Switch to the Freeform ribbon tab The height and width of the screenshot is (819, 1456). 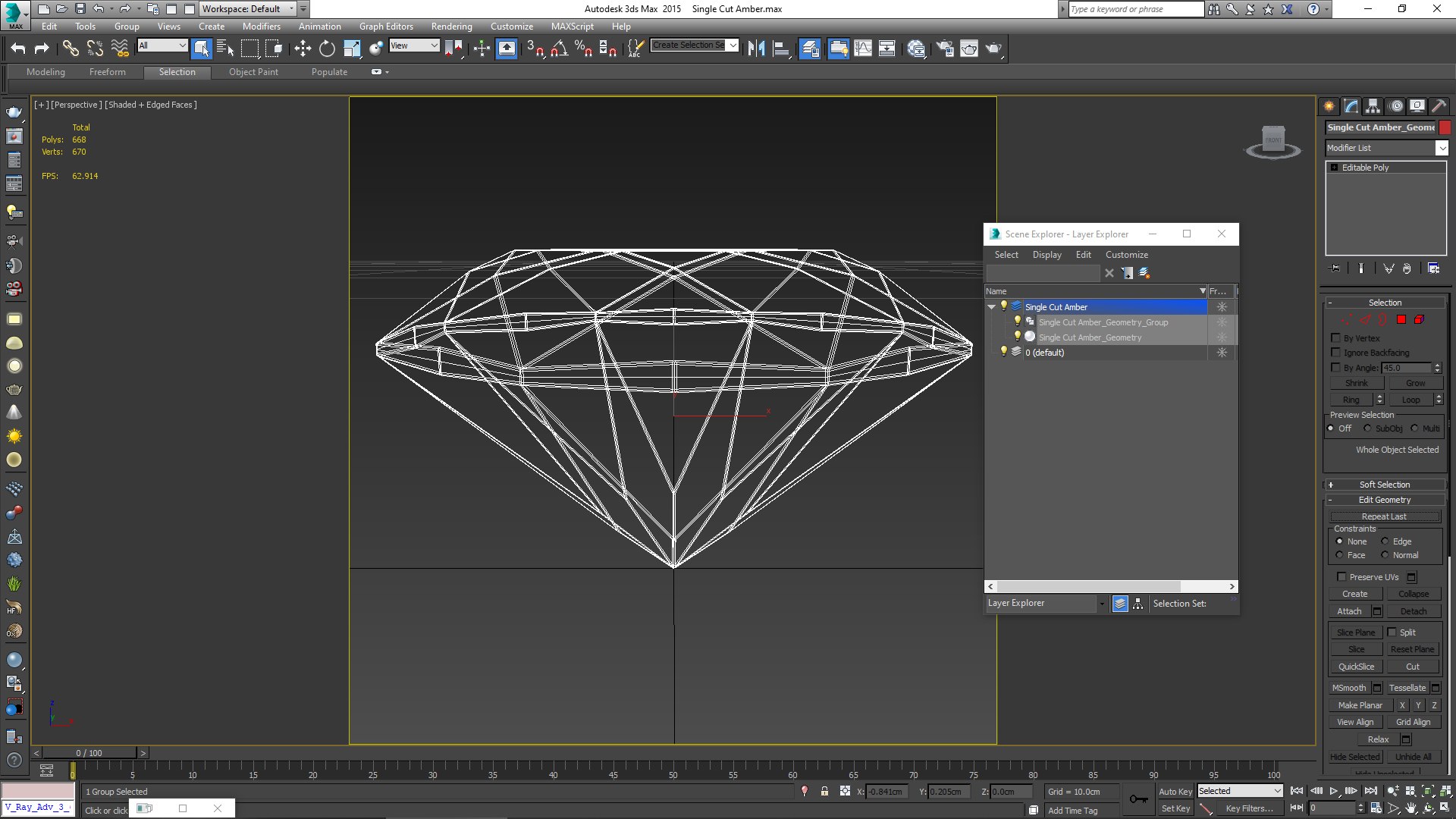(x=107, y=72)
